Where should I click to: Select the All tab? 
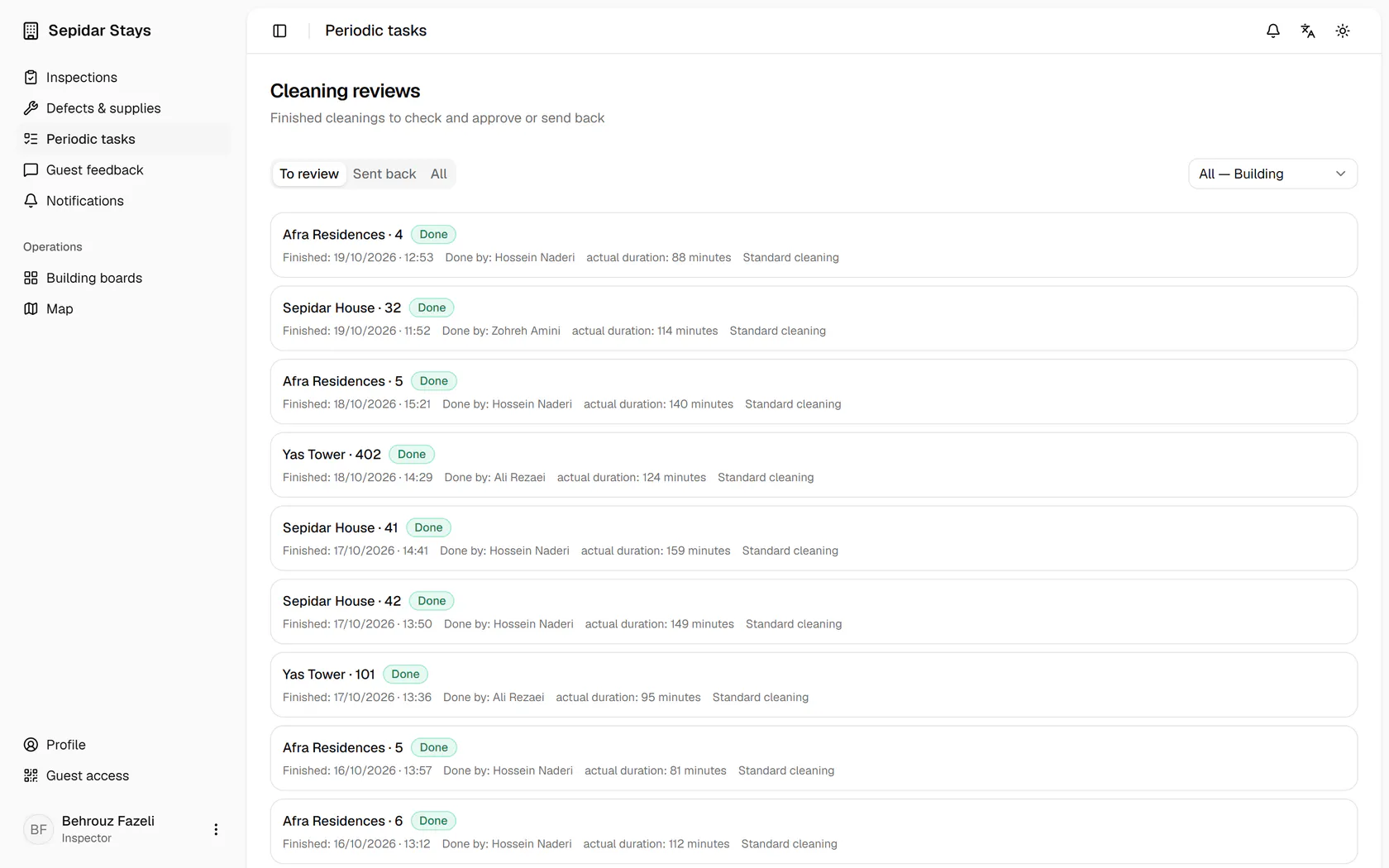pos(439,174)
